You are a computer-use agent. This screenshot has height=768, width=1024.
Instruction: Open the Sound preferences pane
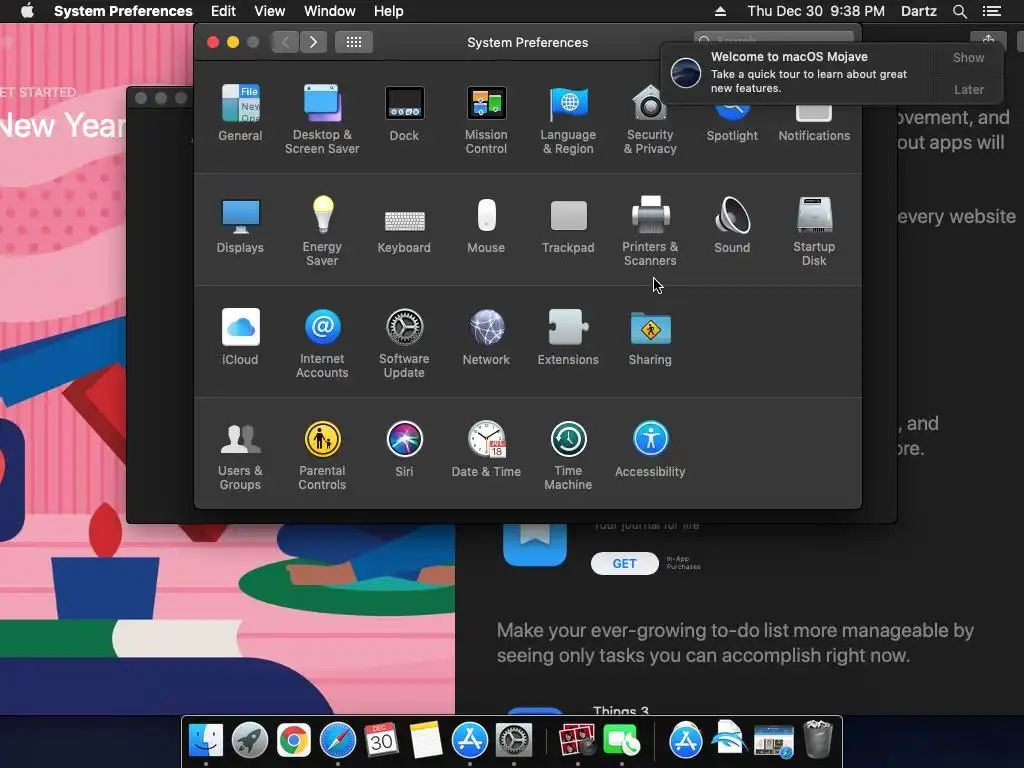732,225
